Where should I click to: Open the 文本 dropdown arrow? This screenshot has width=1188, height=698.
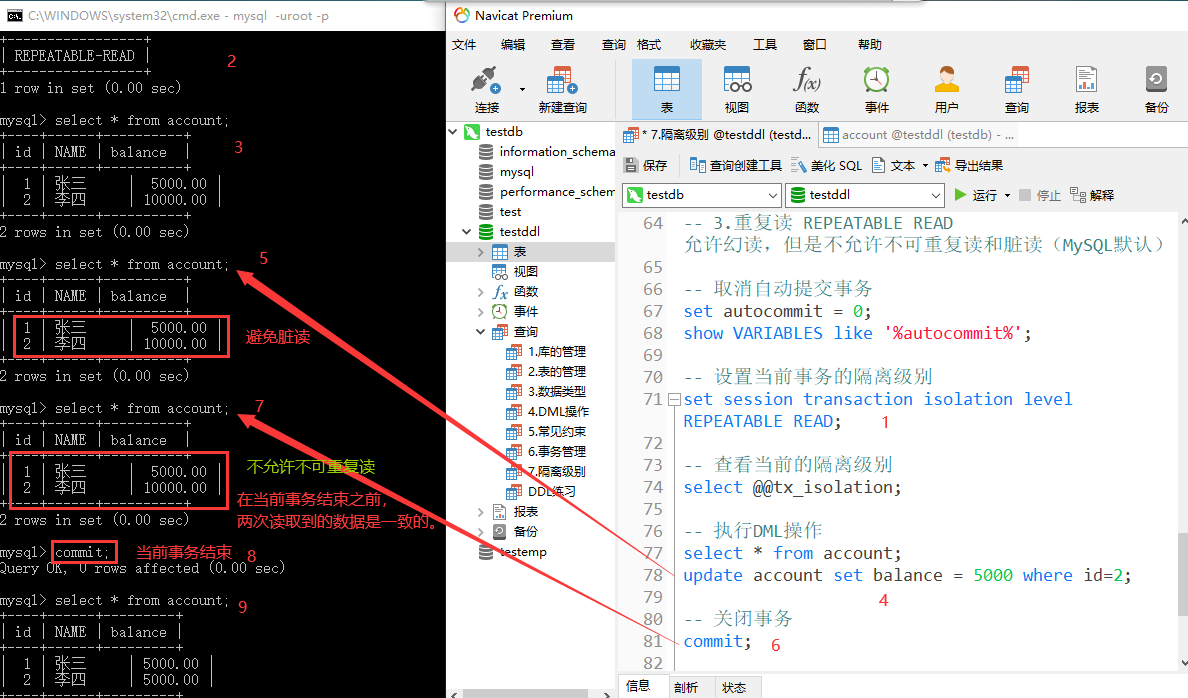[x=925, y=166]
